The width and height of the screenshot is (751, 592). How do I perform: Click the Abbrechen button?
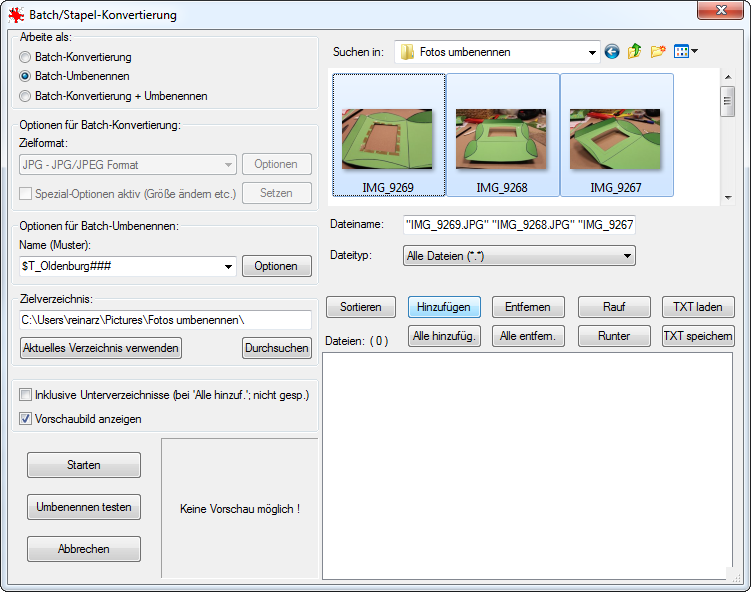click(x=84, y=549)
